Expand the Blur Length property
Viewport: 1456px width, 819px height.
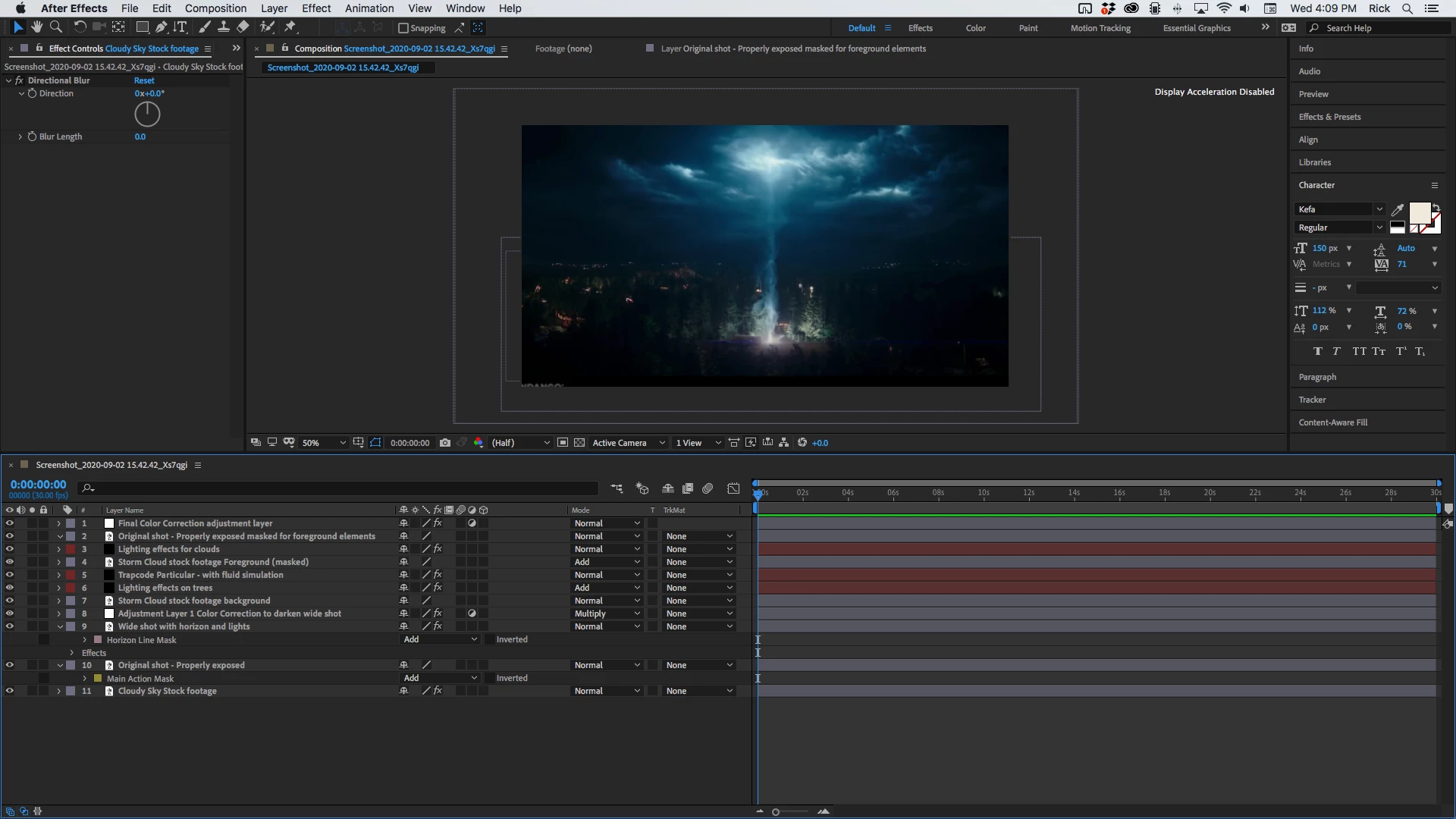[20, 136]
